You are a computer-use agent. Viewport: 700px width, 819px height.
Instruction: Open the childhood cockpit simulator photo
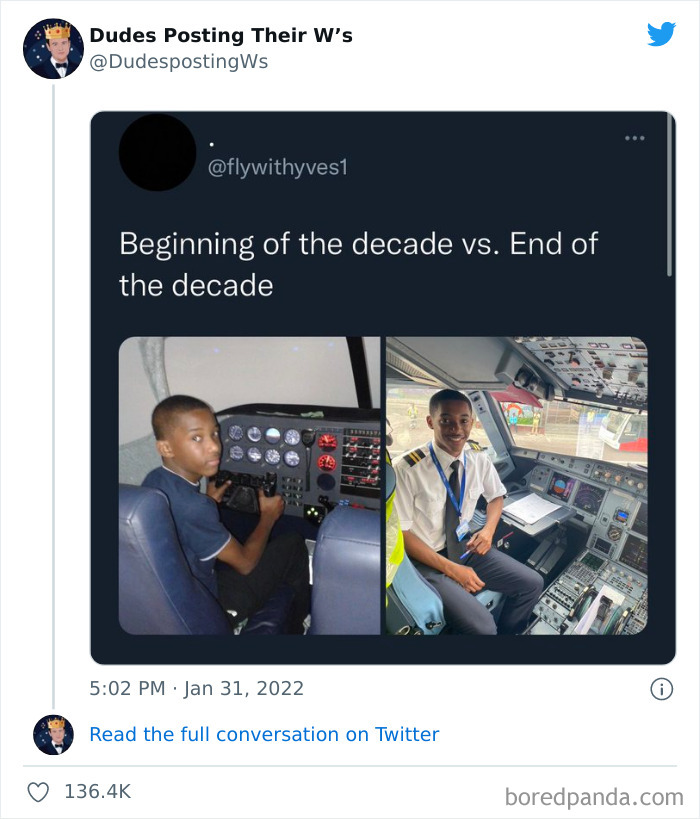(249, 485)
